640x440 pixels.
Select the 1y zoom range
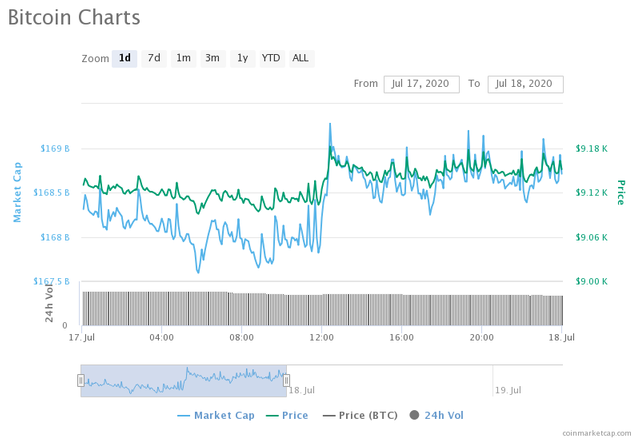(x=242, y=58)
